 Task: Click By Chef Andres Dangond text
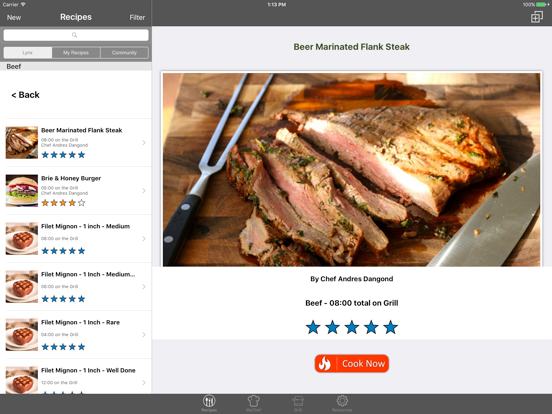tap(351, 279)
